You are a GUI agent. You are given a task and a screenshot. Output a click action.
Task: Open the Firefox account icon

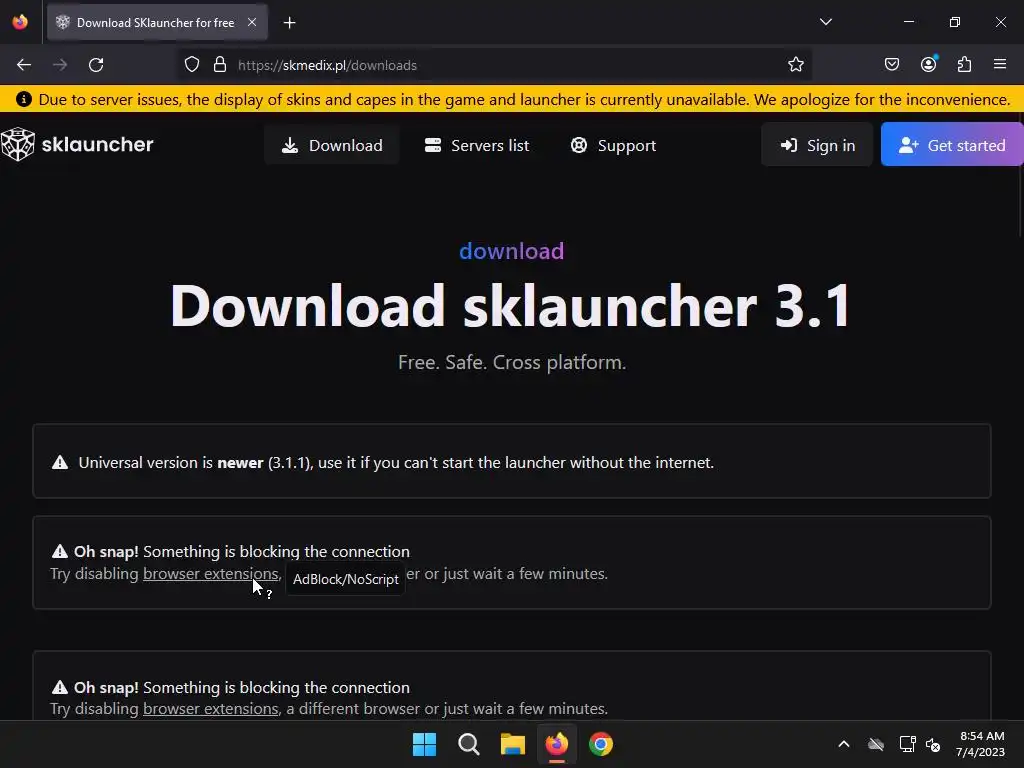928,64
